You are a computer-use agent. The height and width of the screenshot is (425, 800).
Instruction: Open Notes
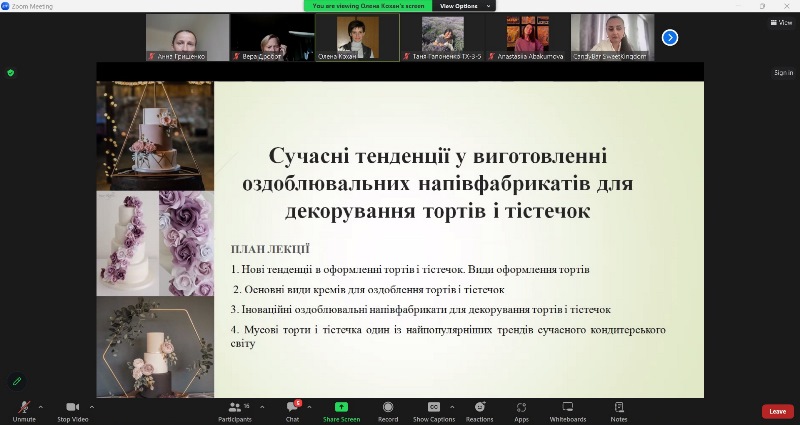[619, 411]
